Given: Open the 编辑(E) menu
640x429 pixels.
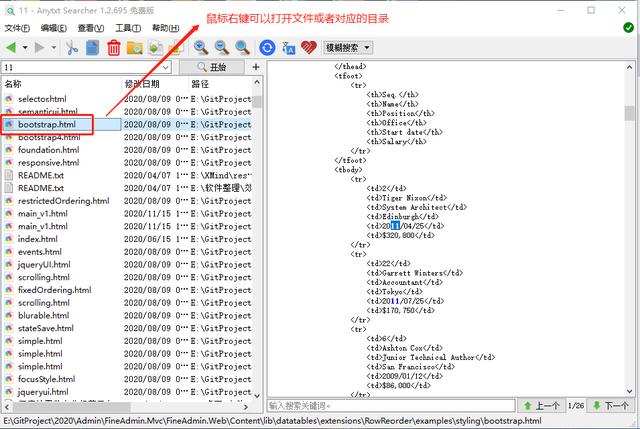Looking at the screenshot, I should click(54, 28).
